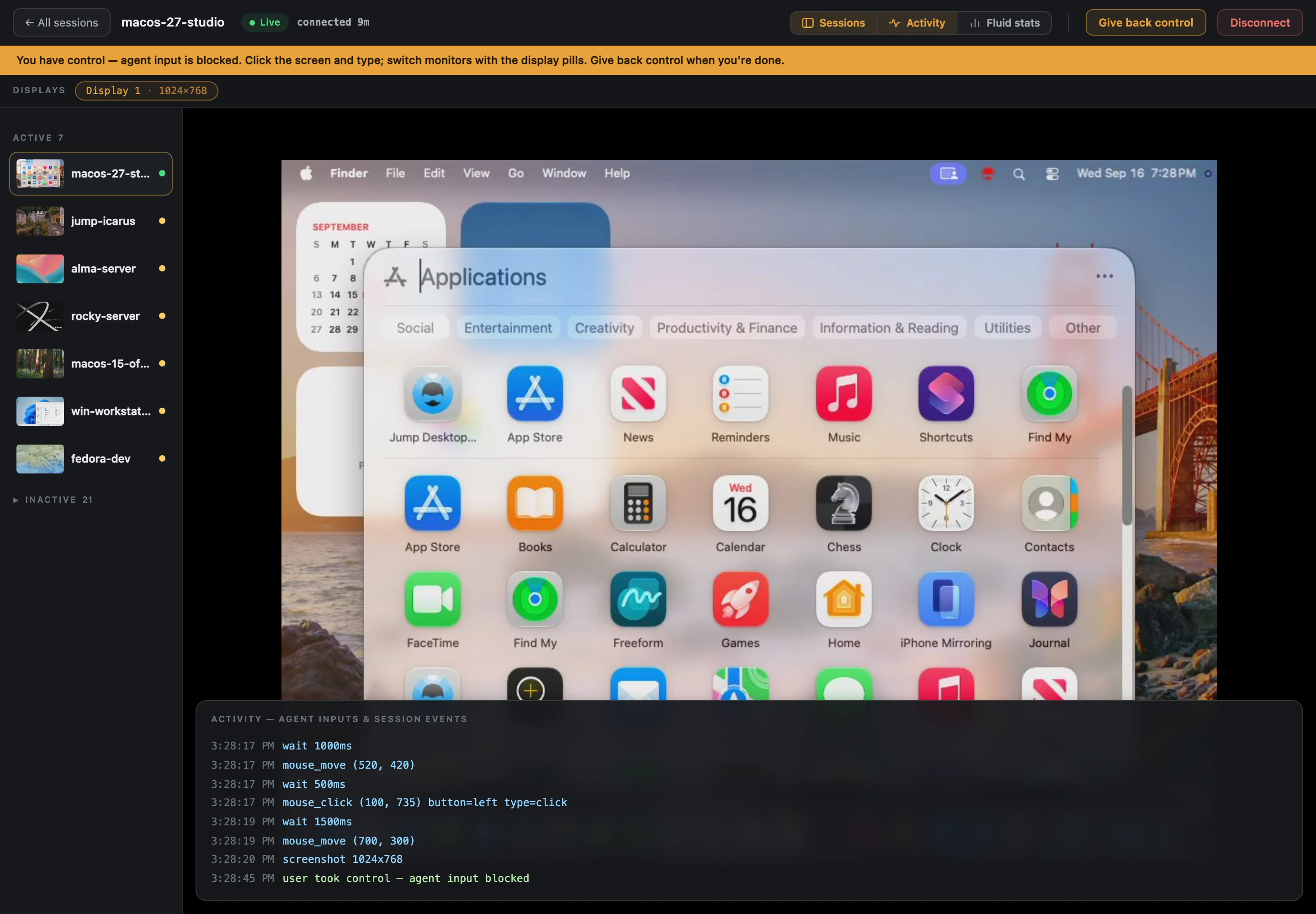Click Give back control button
The height and width of the screenshot is (914, 1316).
[1146, 22]
